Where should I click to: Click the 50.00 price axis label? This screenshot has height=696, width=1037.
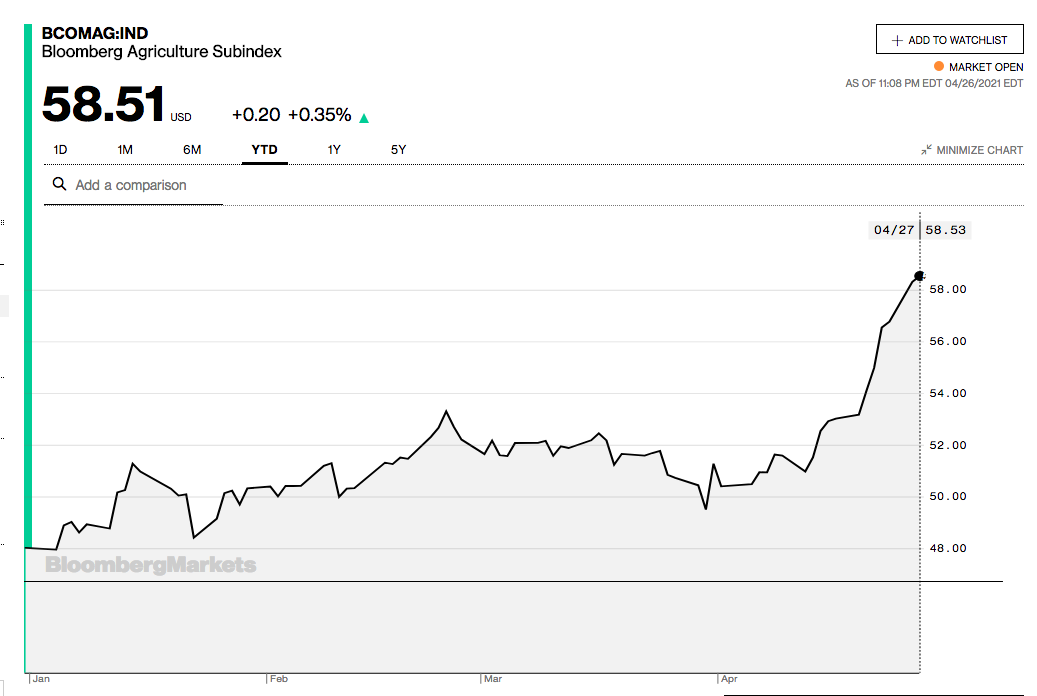pos(948,496)
